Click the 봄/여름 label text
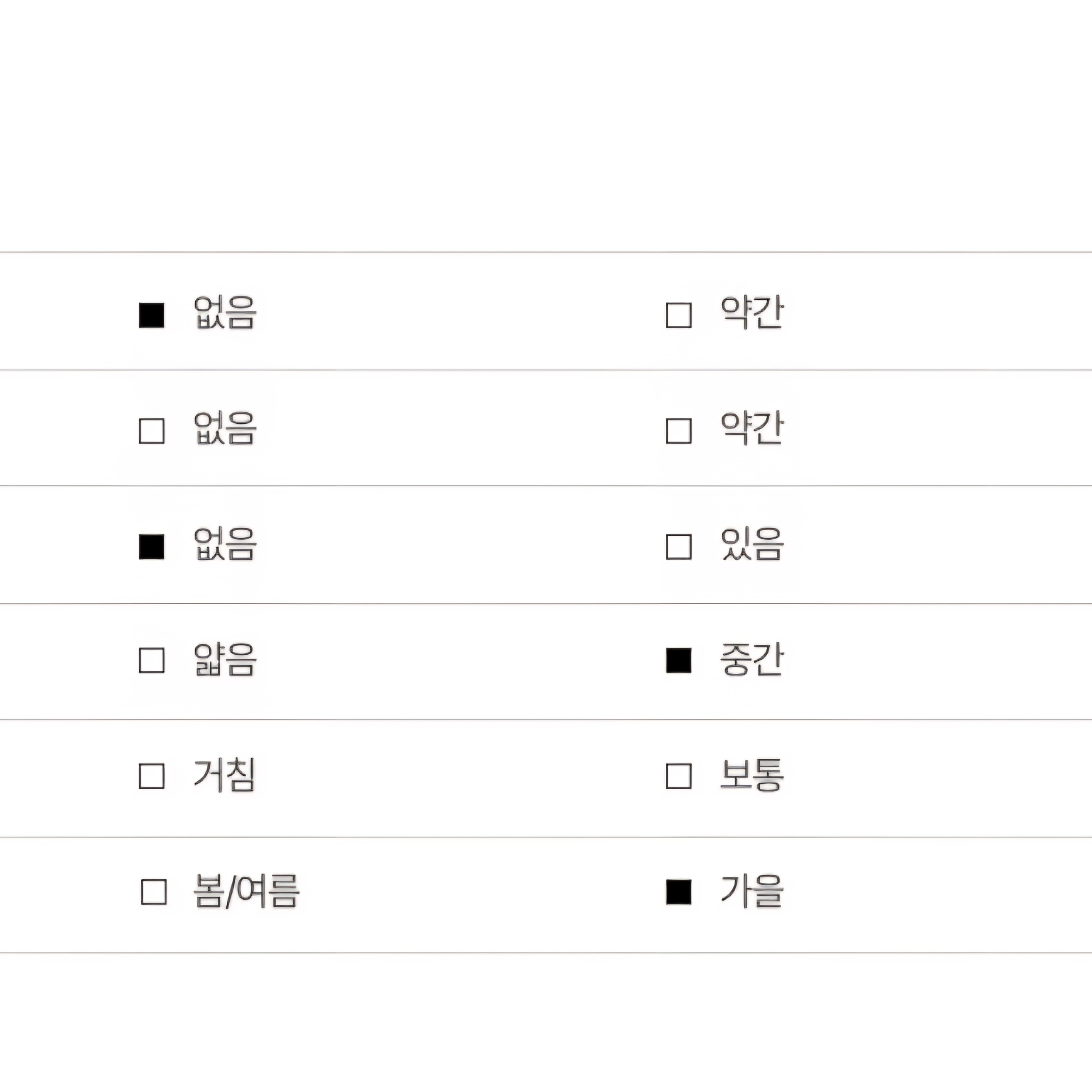This screenshot has width=1092, height=1092. pos(246,891)
